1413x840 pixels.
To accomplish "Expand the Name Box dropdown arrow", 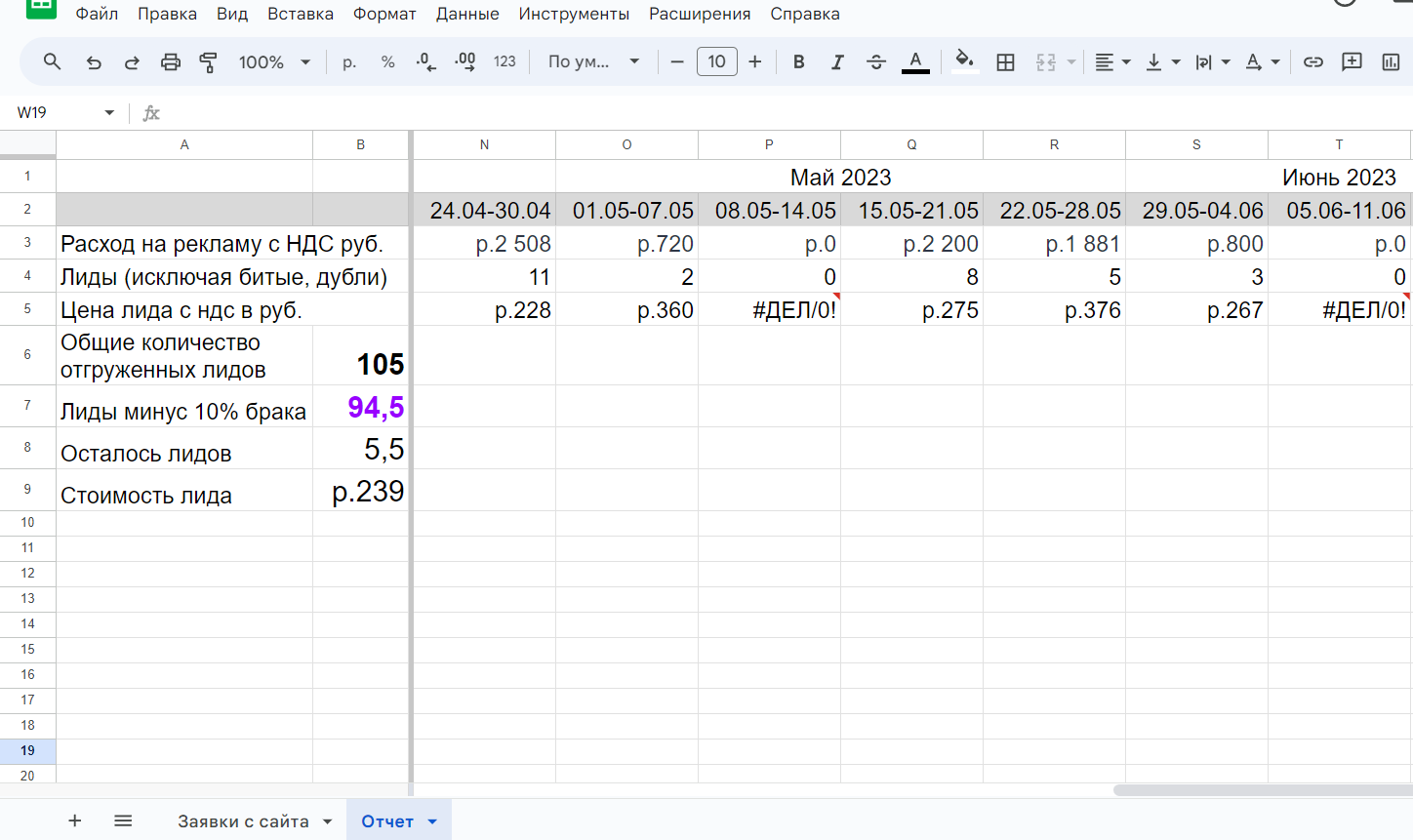I will pos(109,113).
